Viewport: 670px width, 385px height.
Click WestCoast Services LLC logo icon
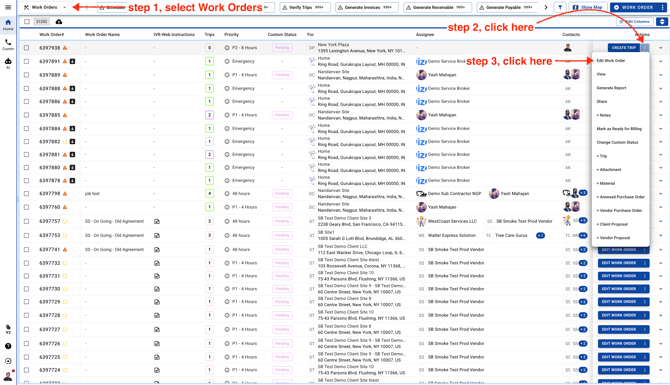coord(421,221)
